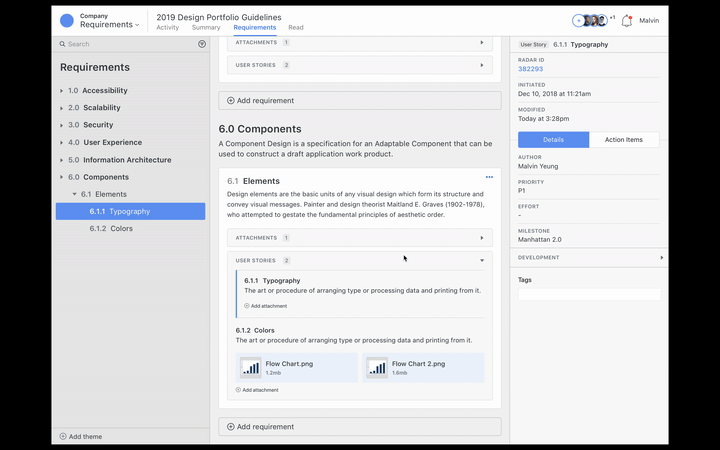Click the bottom Add requirement button
This screenshot has height=450, width=720.
360,427
